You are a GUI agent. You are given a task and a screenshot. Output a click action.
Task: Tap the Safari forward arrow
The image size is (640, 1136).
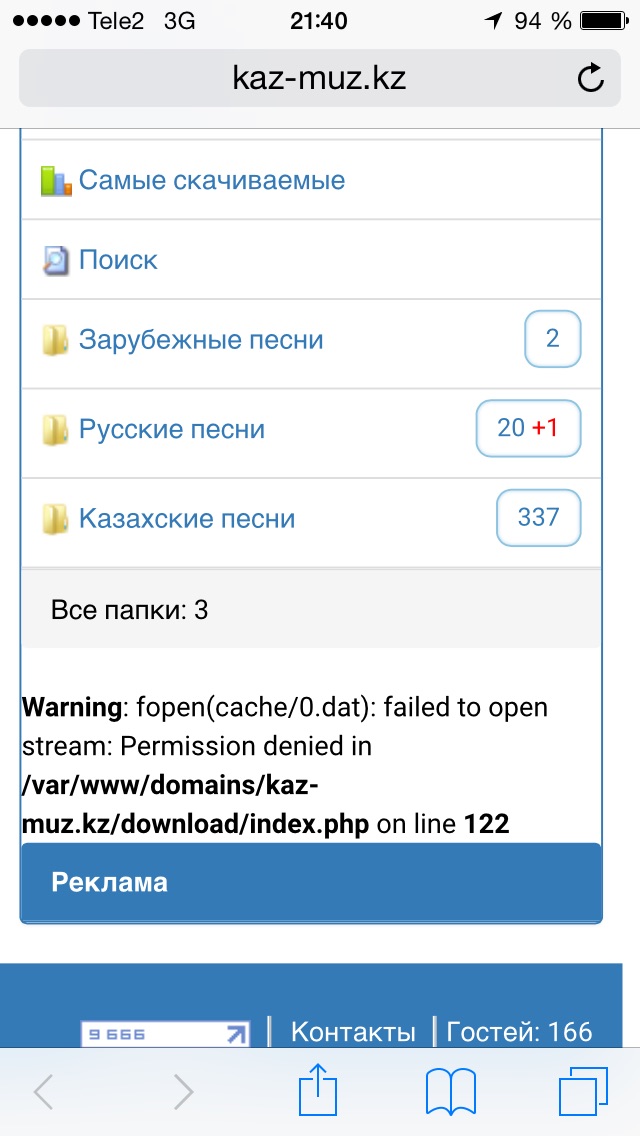[183, 1091]
